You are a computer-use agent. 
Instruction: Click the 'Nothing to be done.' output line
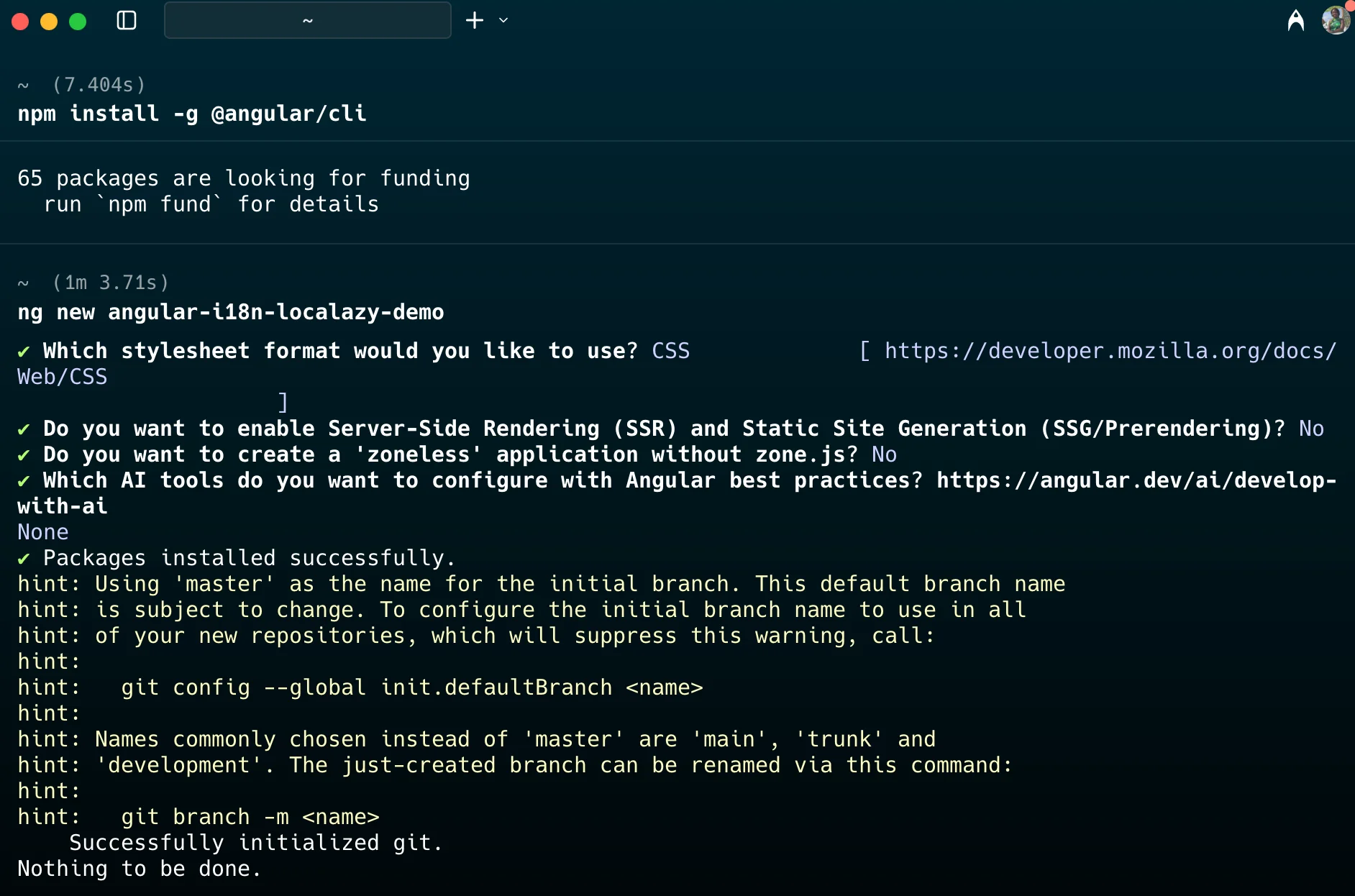pos(139,869)
